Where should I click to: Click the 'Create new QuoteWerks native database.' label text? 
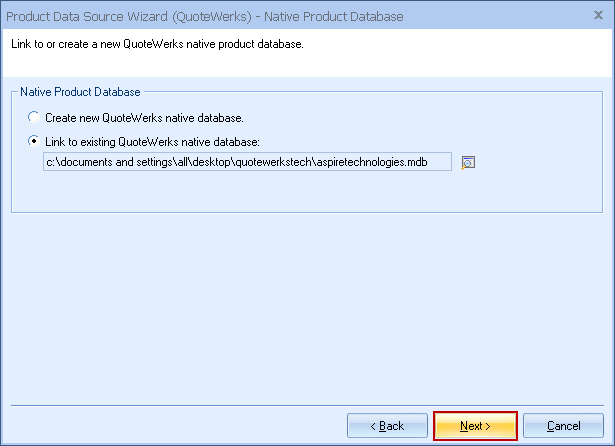tap(144, 117)
